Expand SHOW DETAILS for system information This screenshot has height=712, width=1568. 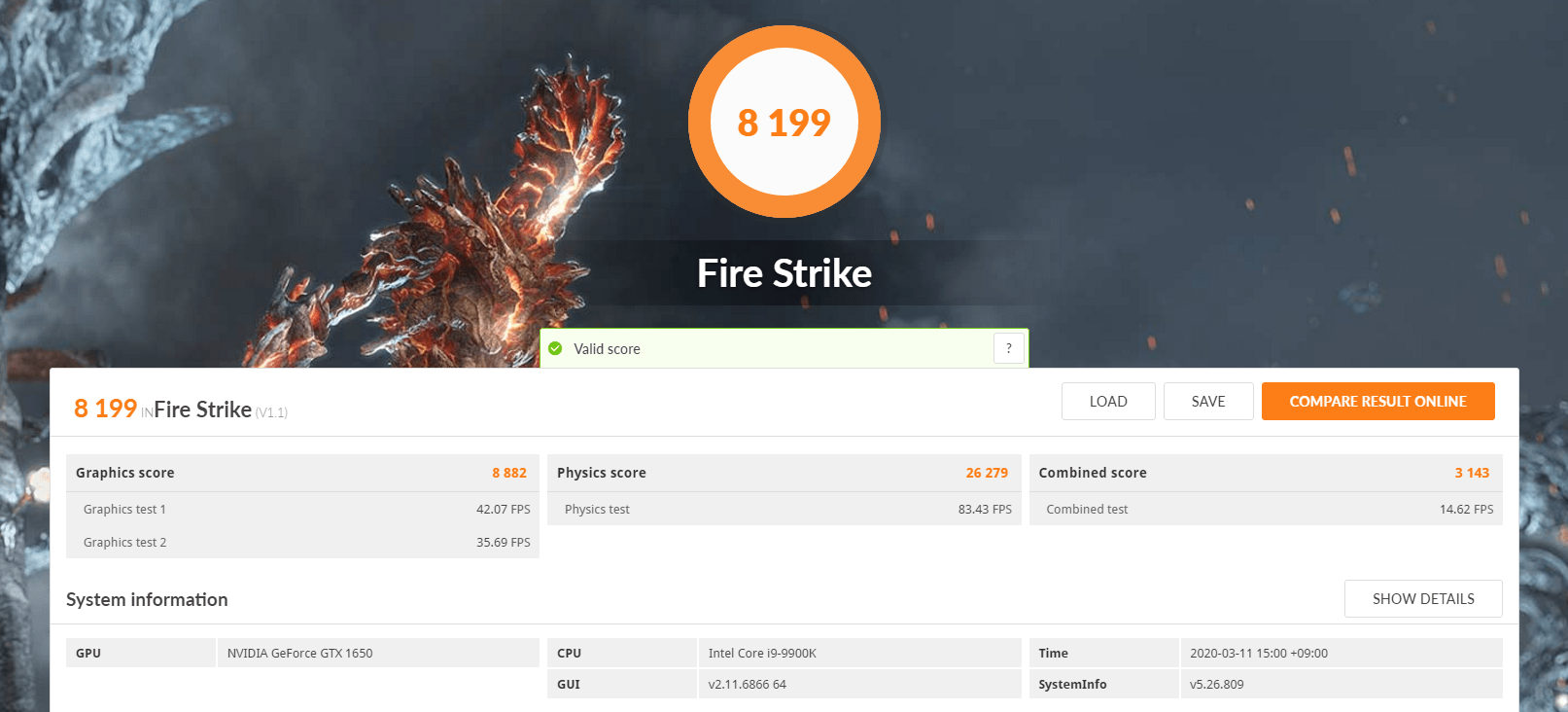(x=1423, y=598)
